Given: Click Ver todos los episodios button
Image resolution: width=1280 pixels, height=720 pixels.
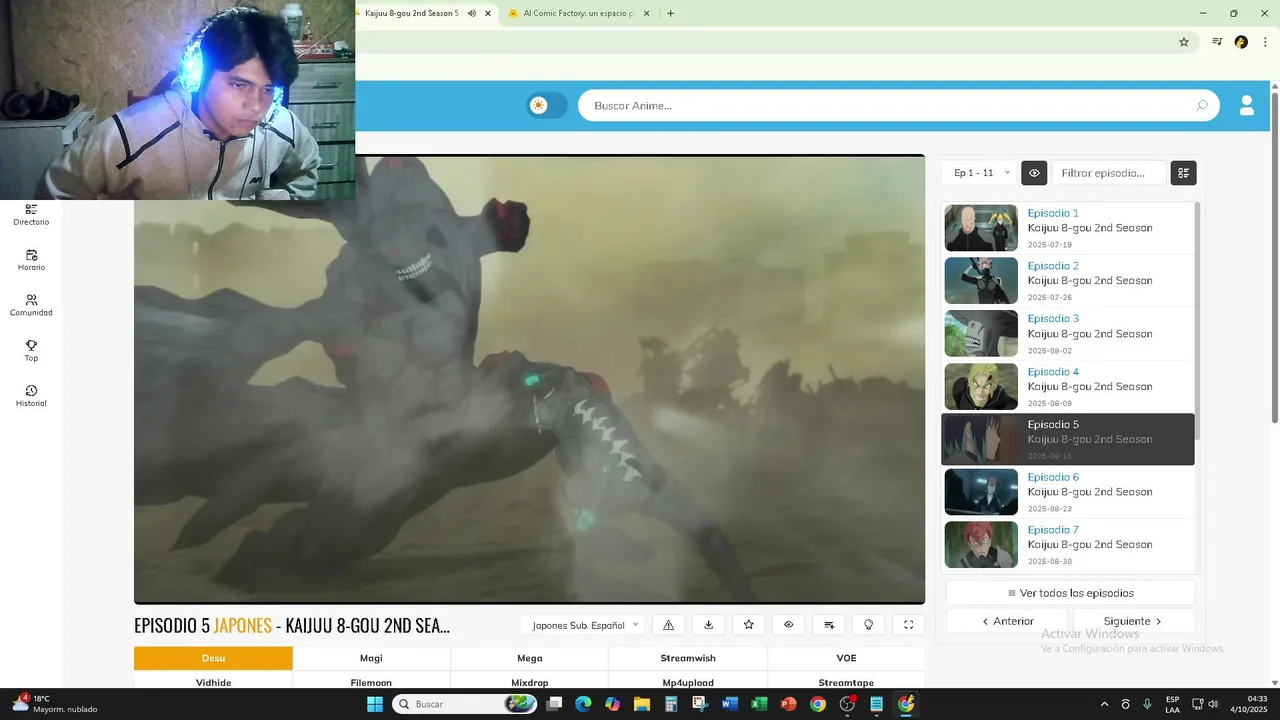Looking at the screenshot, I should click(1070, 593).
